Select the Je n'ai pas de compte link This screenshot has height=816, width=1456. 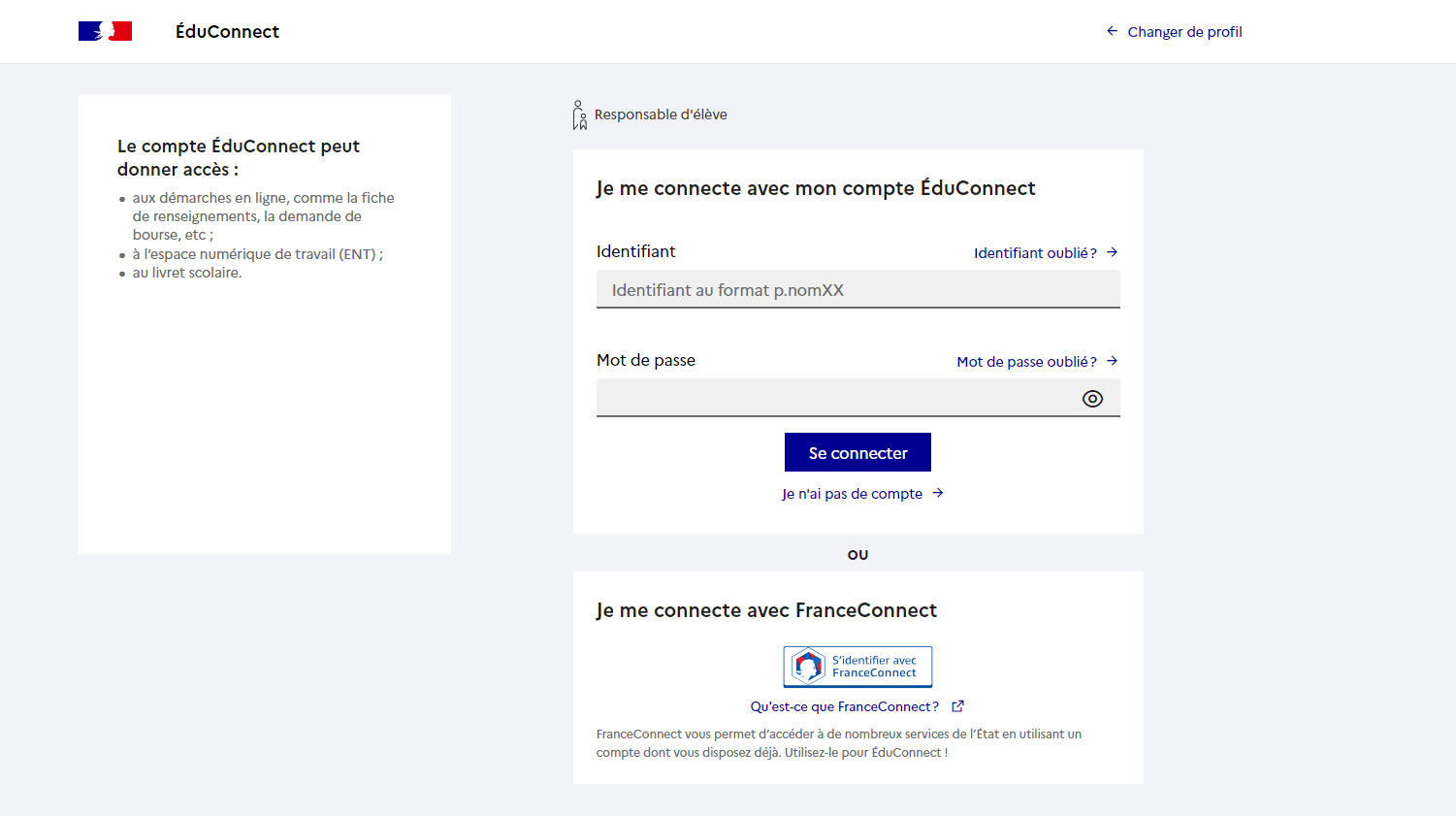[x=852, y=494]
